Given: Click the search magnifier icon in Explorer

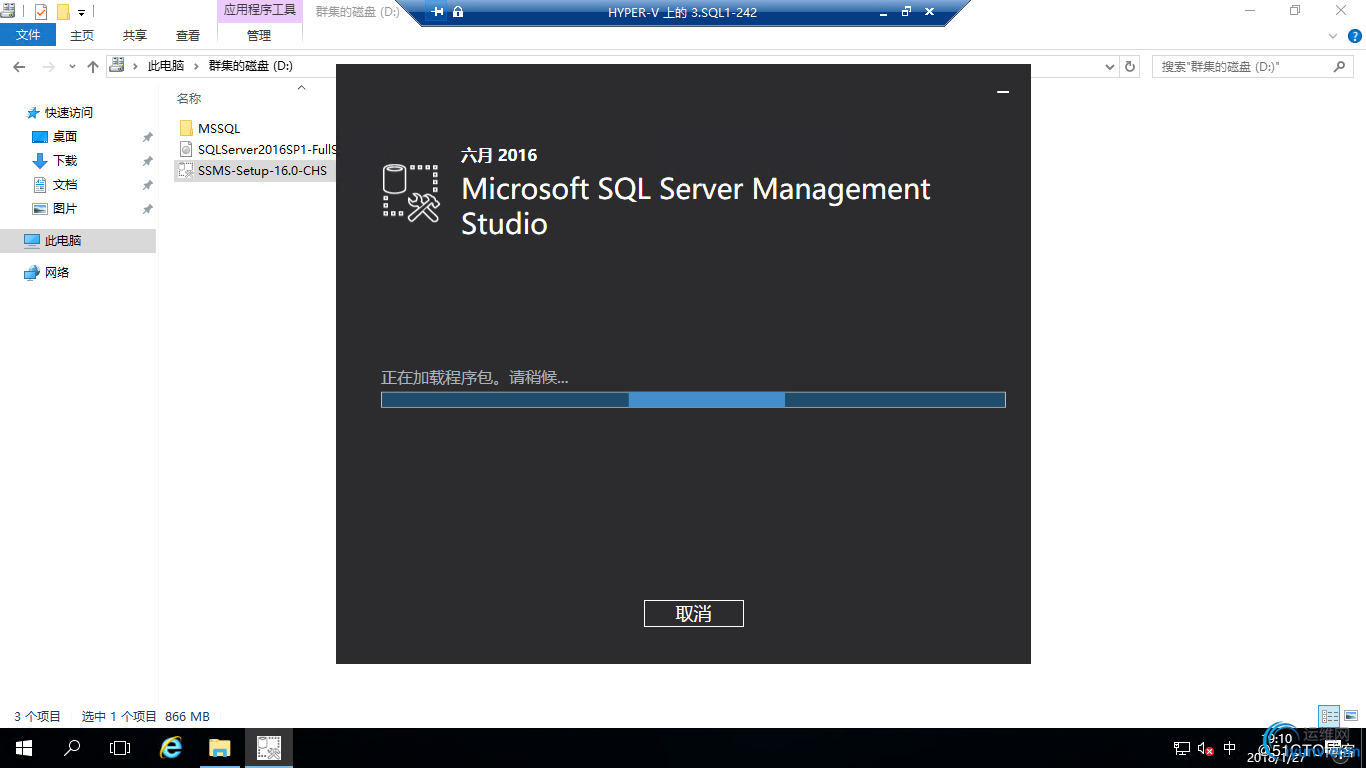Looking at the screenshot, I should tap(1341, 67).
